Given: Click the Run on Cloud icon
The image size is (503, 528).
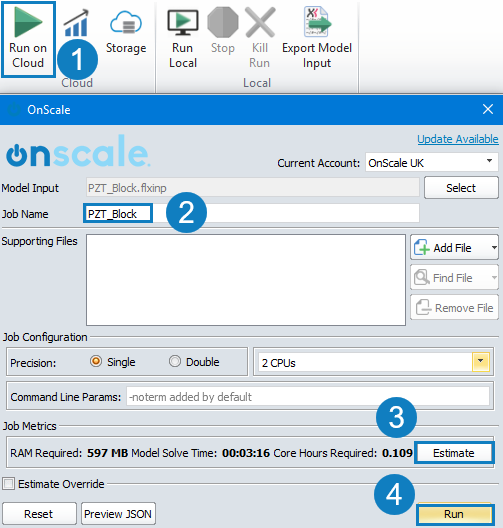Looking at the screenshot, I should (x=28, y=22).
